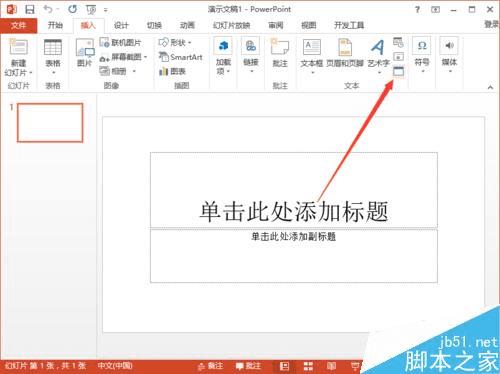Image resolution: width=500 pixels, height=374 pixels.
Task: Click the Redo/Repeat icon
Action: [72, 9]
